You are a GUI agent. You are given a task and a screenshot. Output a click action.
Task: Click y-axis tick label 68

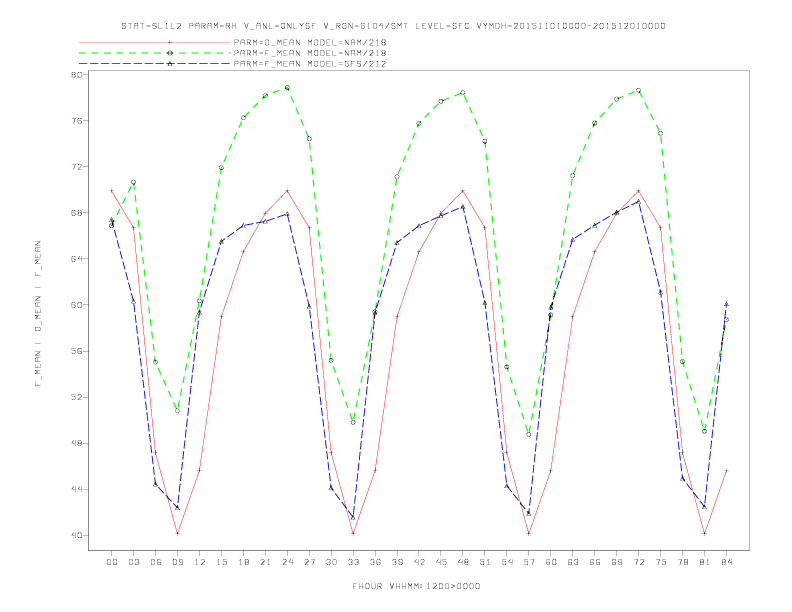(x=77, y=213)
